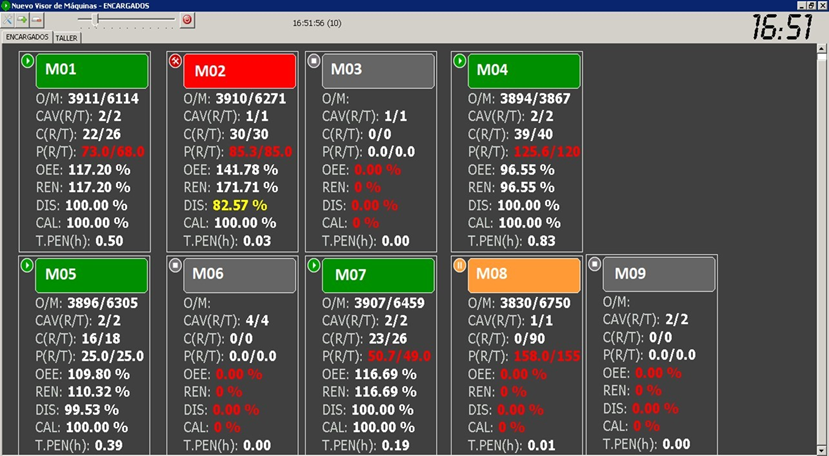Click the green play status icon on M01
This screenshot has width=829, height=456.
[x=27, y=61]
